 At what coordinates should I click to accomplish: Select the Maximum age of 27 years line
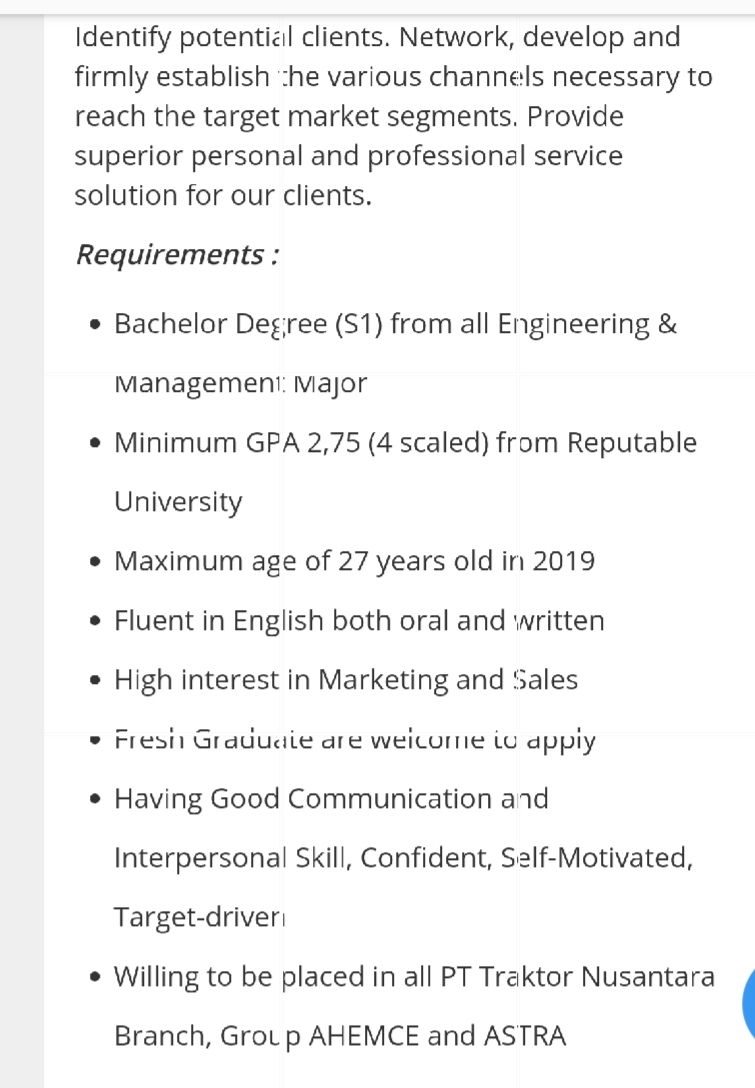[x=355, y=561]
